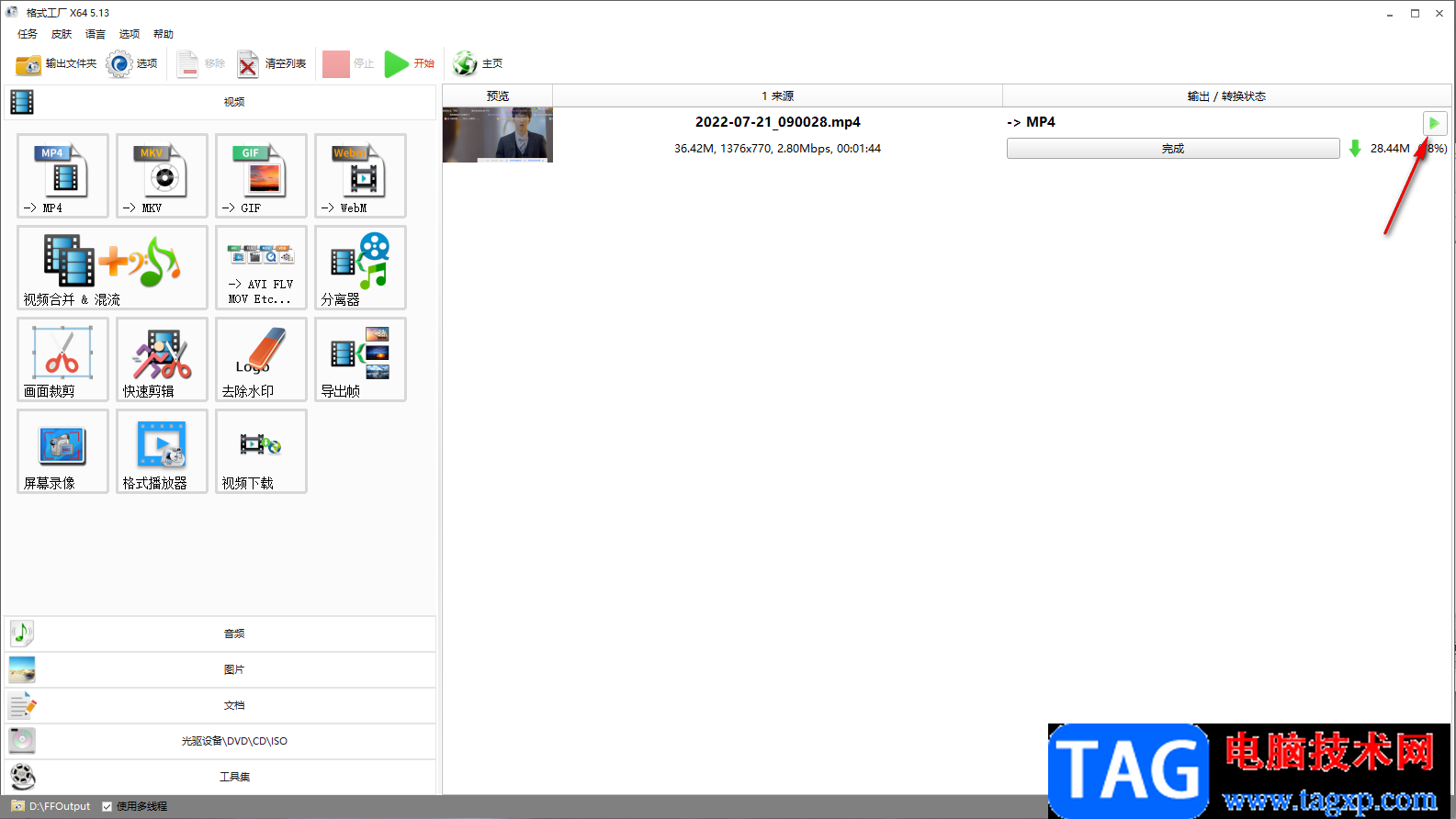Open the 任务 menu
This screenshot has width=1456, height=819.
pyautogui.click(x=28, y=34)
